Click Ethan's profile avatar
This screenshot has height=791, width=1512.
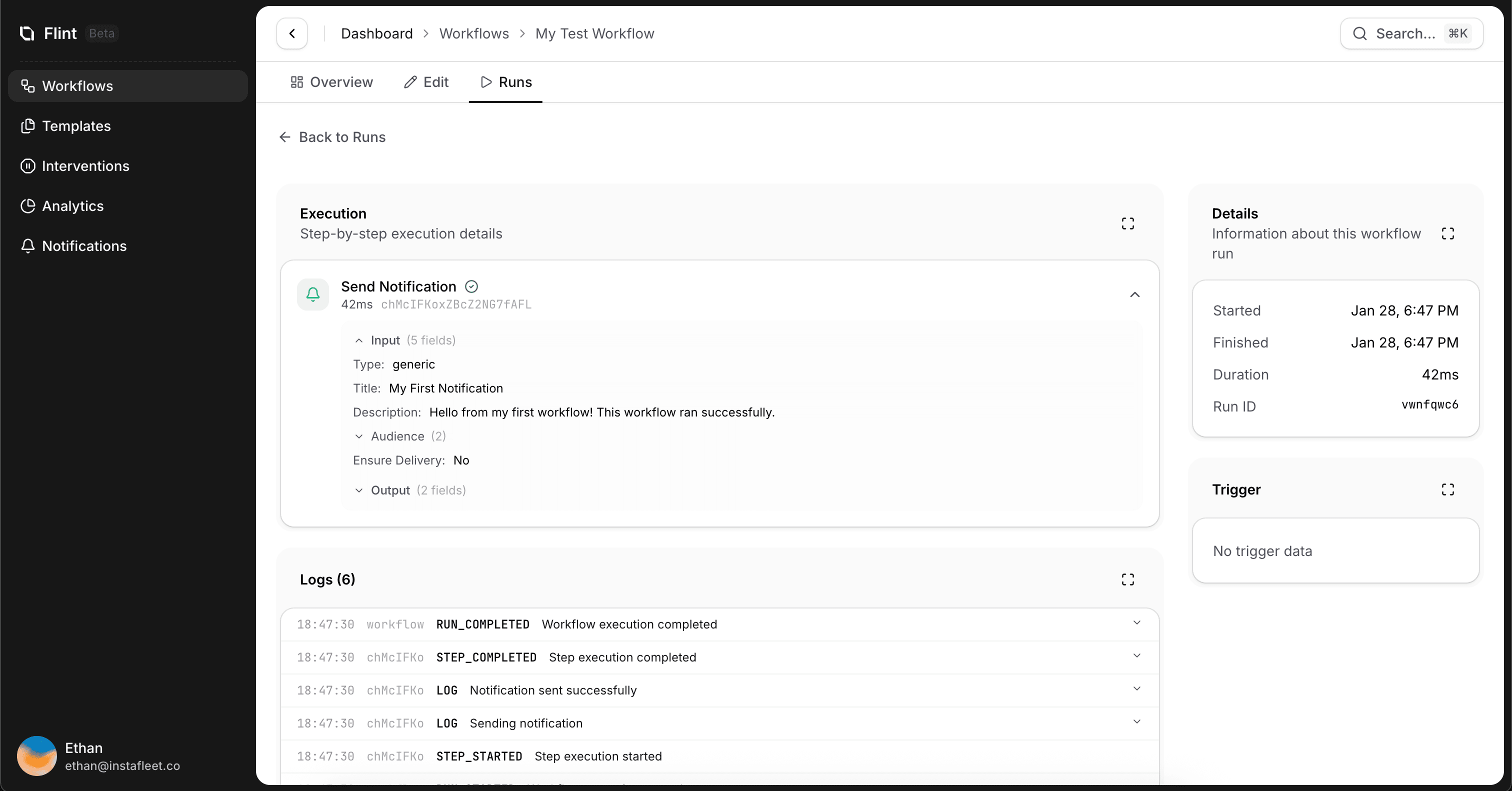point(36,756)
